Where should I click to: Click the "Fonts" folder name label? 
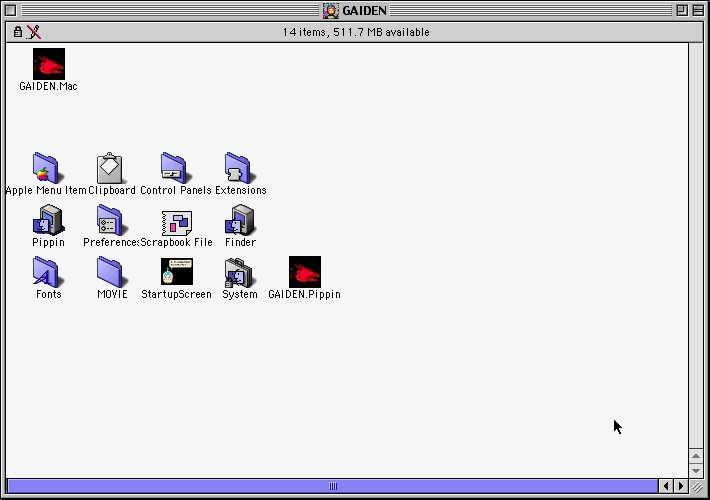point(48,294)
